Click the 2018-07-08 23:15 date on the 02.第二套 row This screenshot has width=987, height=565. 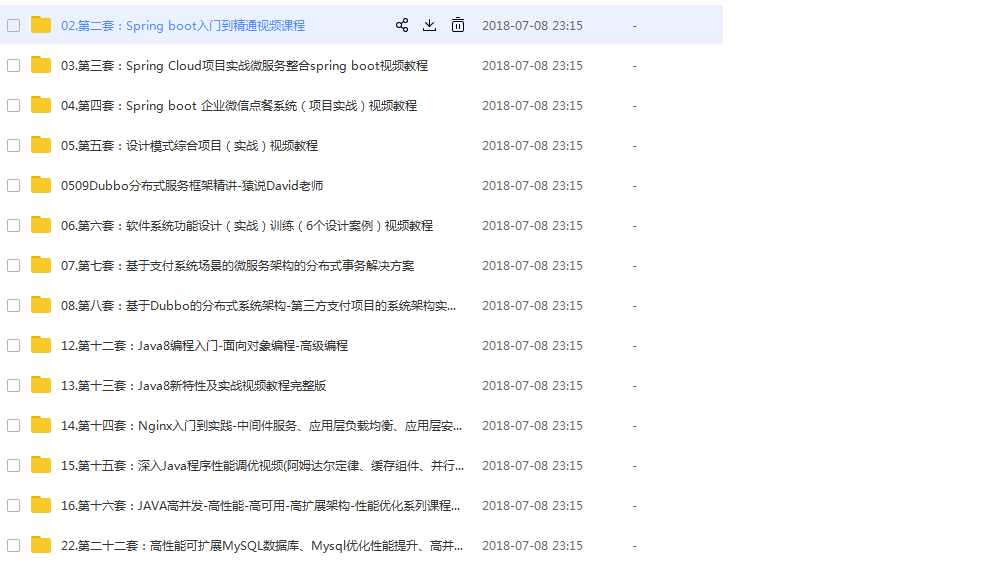point(533,26)
